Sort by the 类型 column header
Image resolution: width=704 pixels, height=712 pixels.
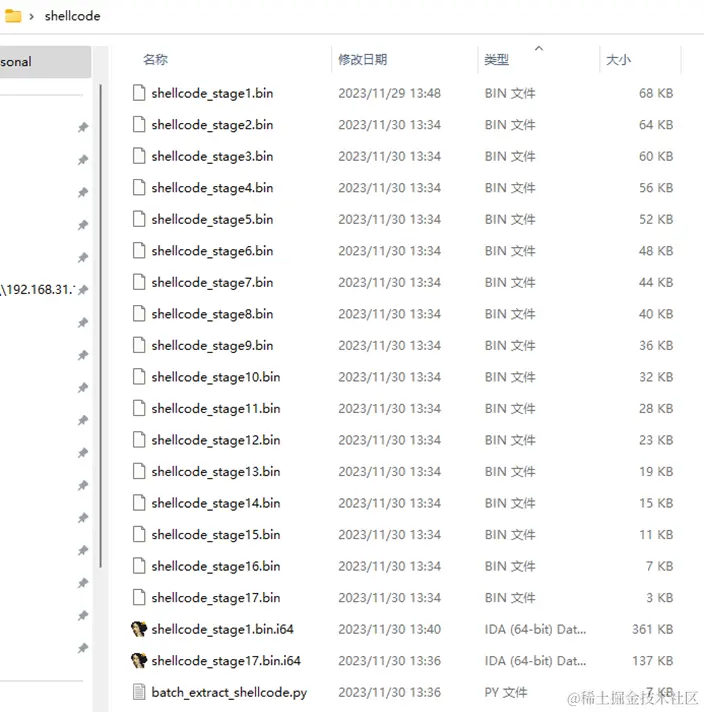click(x=496, y=59)
